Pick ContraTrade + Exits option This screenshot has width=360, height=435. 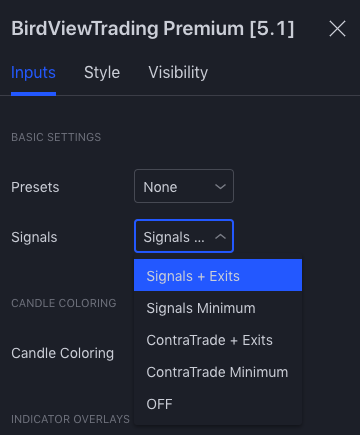(x=218, y=340)
